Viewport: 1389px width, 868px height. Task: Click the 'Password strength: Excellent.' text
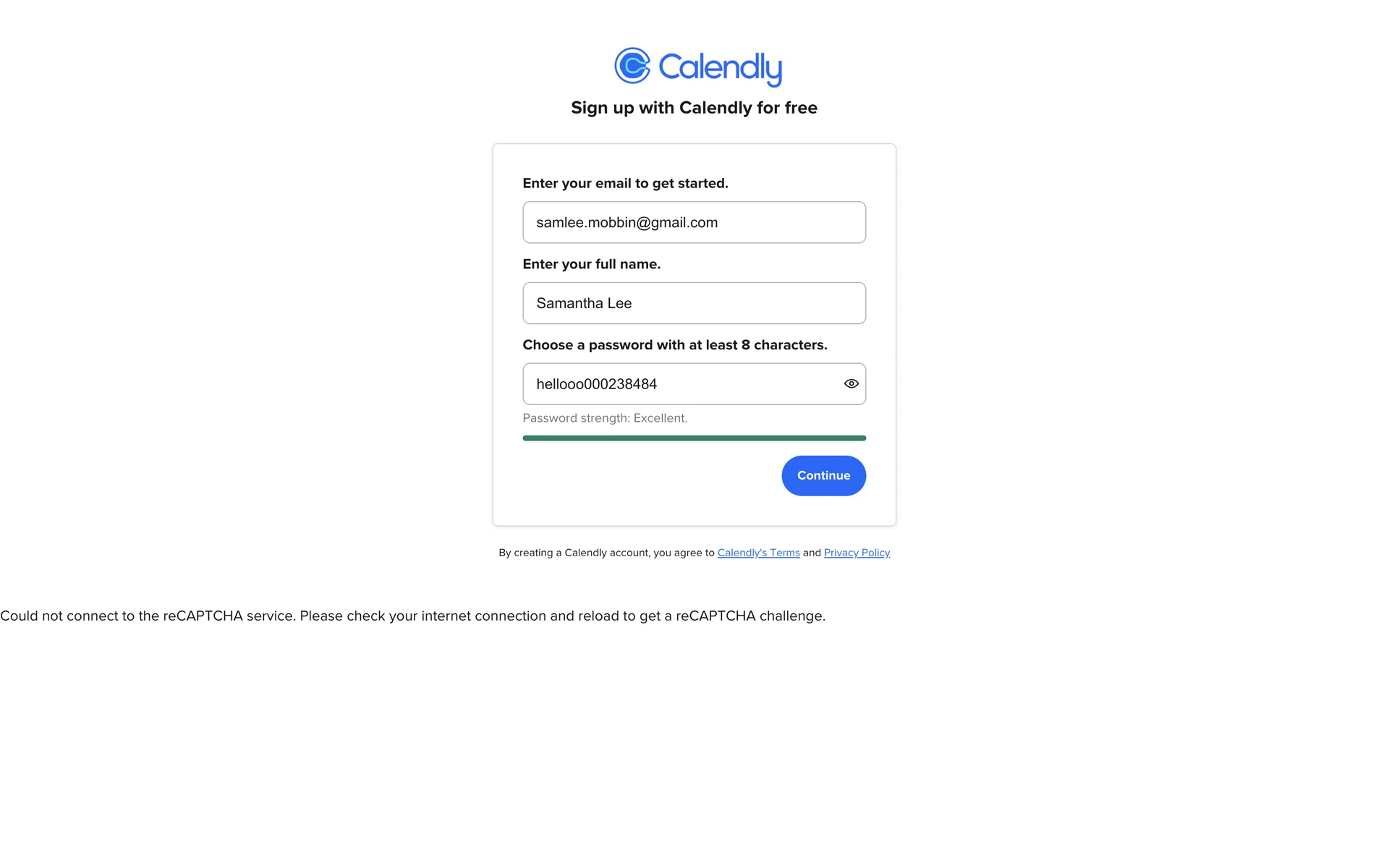pyautogui.click(x=605, y=418)
